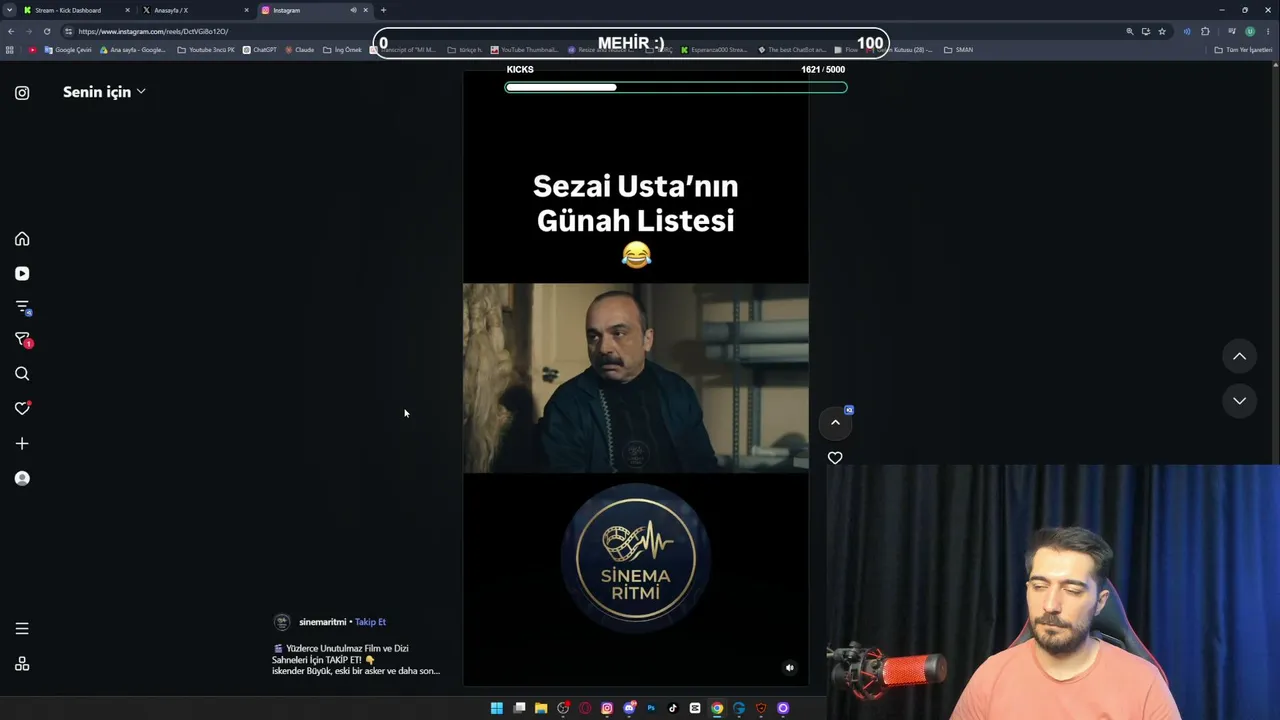Open the hamburger More menu in the sidebar

point(22,629)
